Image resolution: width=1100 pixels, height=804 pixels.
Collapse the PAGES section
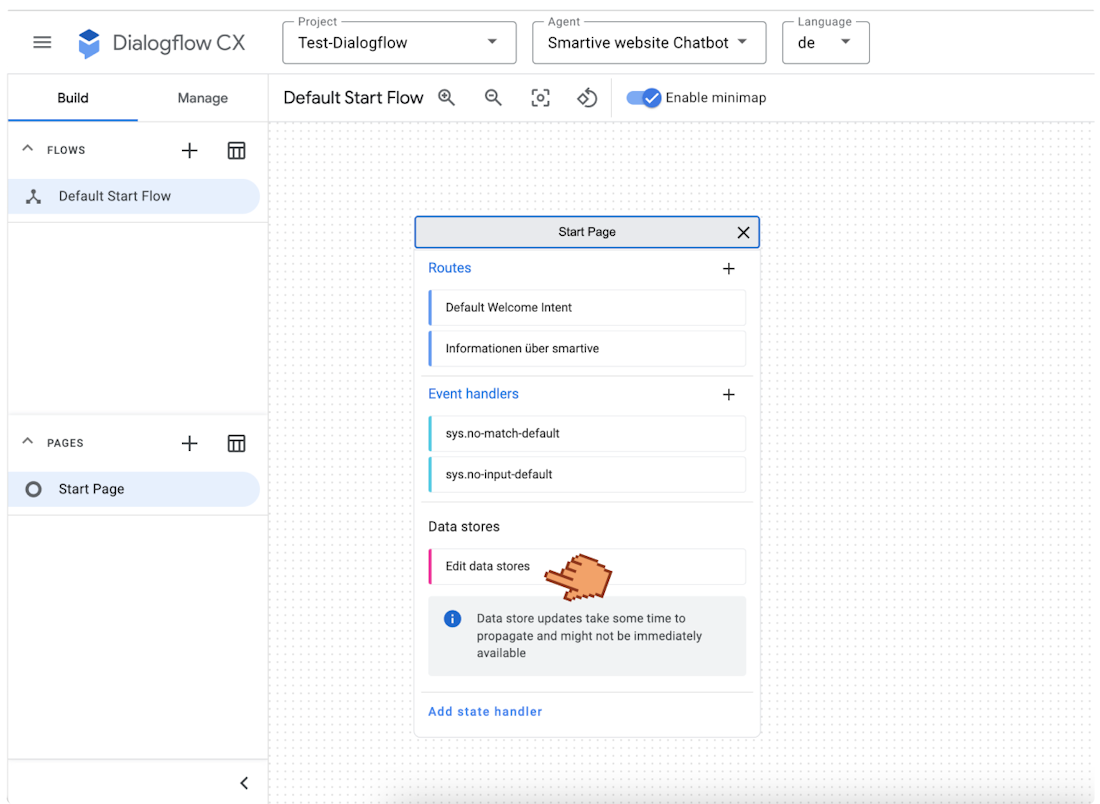tap(27, 441)
